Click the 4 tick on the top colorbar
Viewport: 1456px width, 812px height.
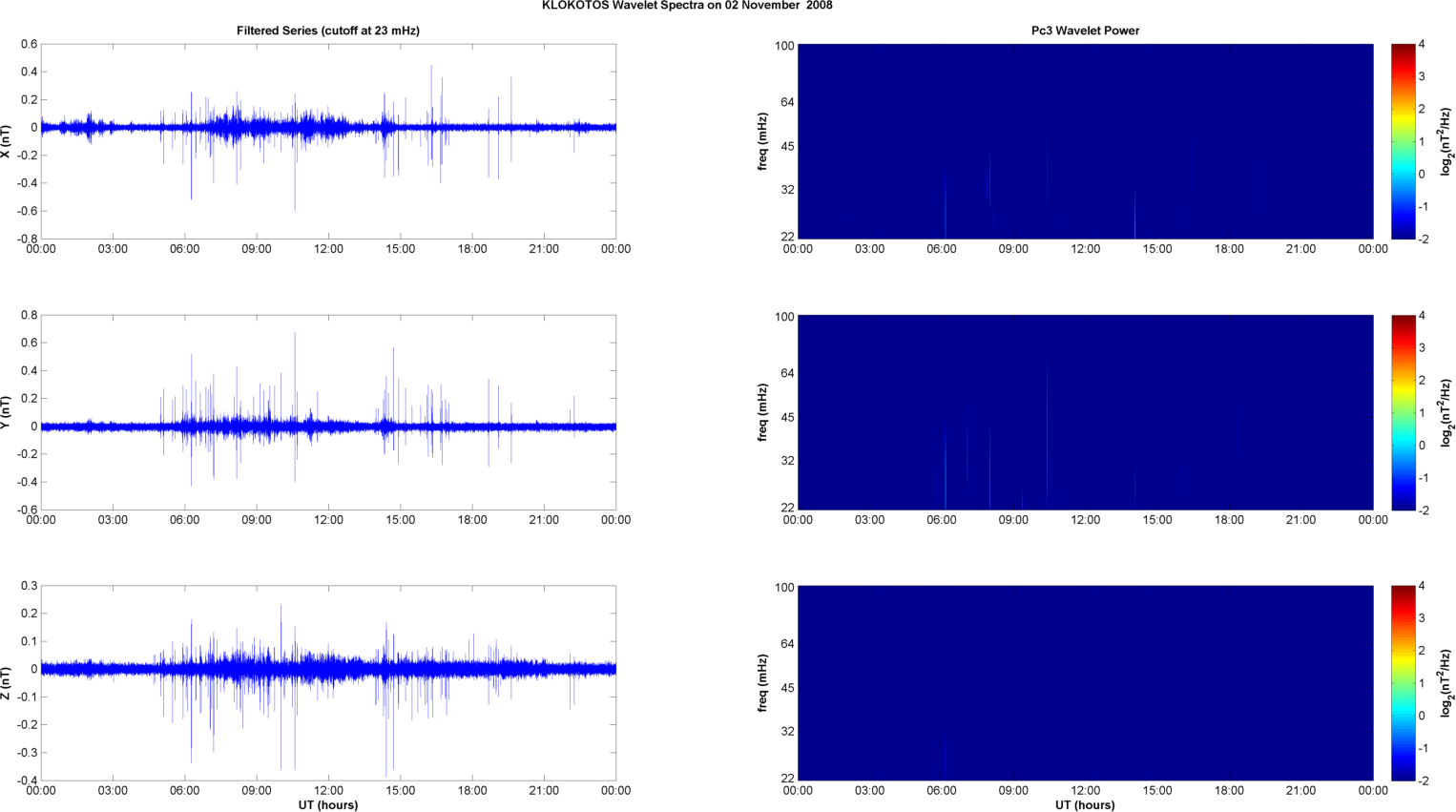point(1422,45)
